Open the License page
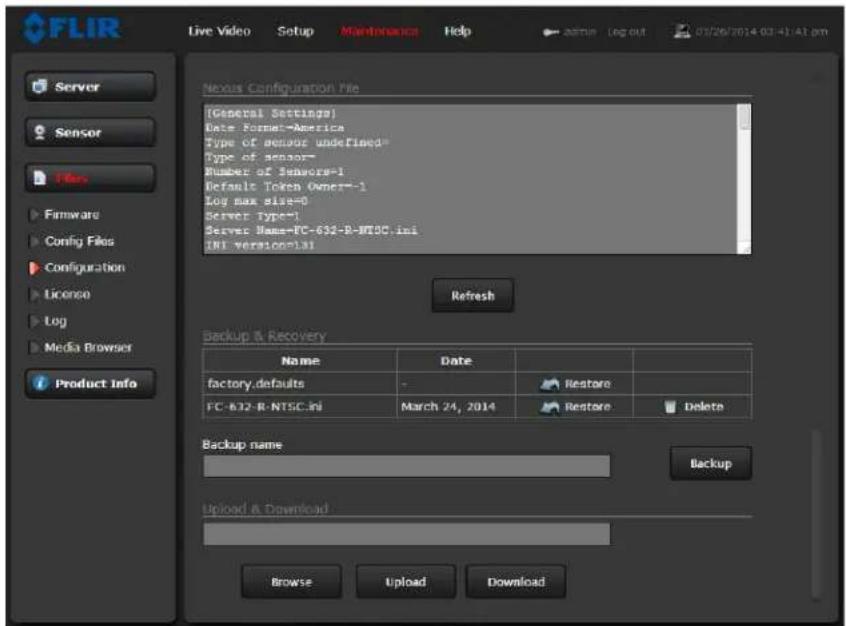The height and width of the screenshot is (626, 846). coord(67,294)
